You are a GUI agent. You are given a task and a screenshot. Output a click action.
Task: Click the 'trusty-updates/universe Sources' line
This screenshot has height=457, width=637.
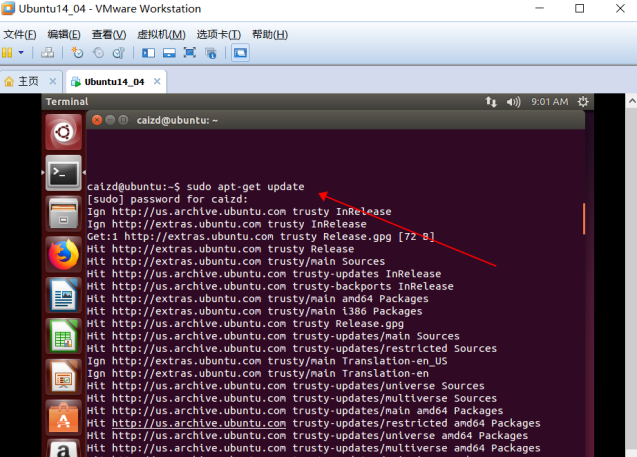coord(286,386)
